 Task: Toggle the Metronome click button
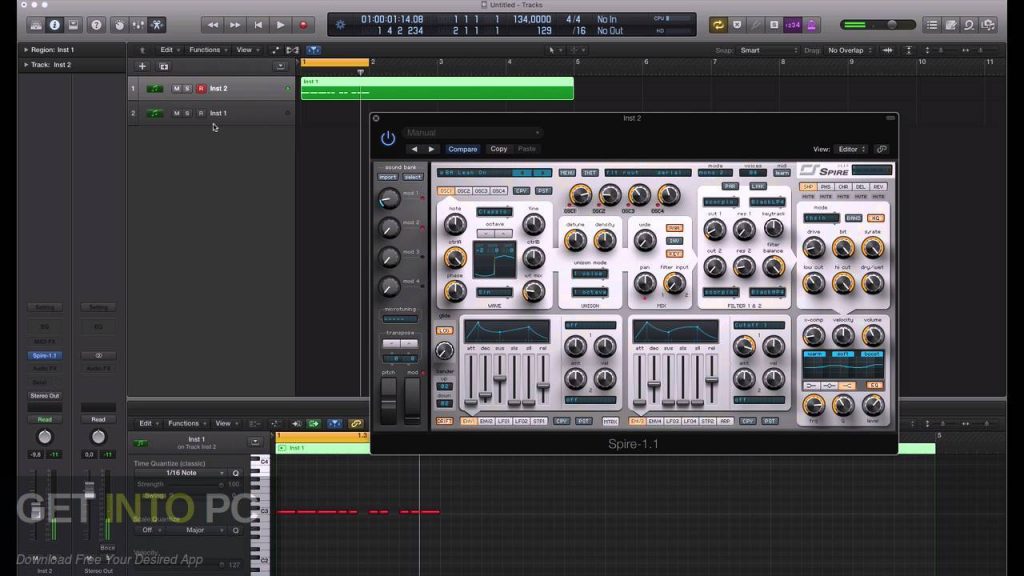click(x=811, y=25)
